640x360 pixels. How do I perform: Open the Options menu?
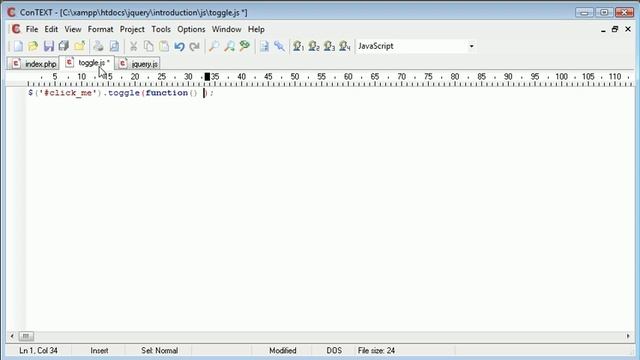[191, 29]
